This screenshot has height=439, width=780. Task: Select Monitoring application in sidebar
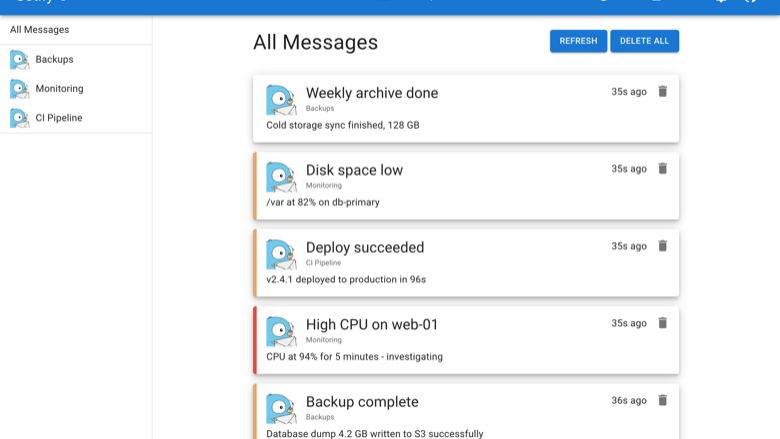click(76, 89)
